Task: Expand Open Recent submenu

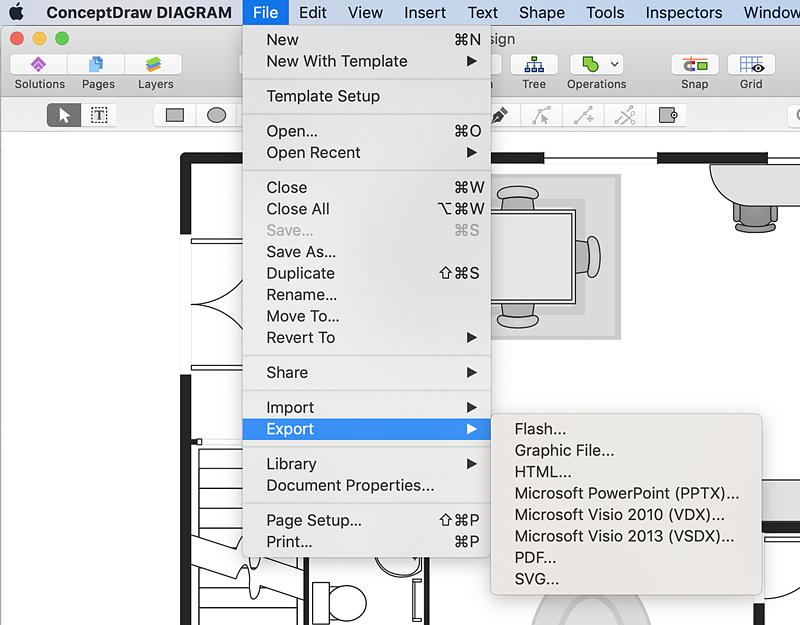Action: [366, 153]
